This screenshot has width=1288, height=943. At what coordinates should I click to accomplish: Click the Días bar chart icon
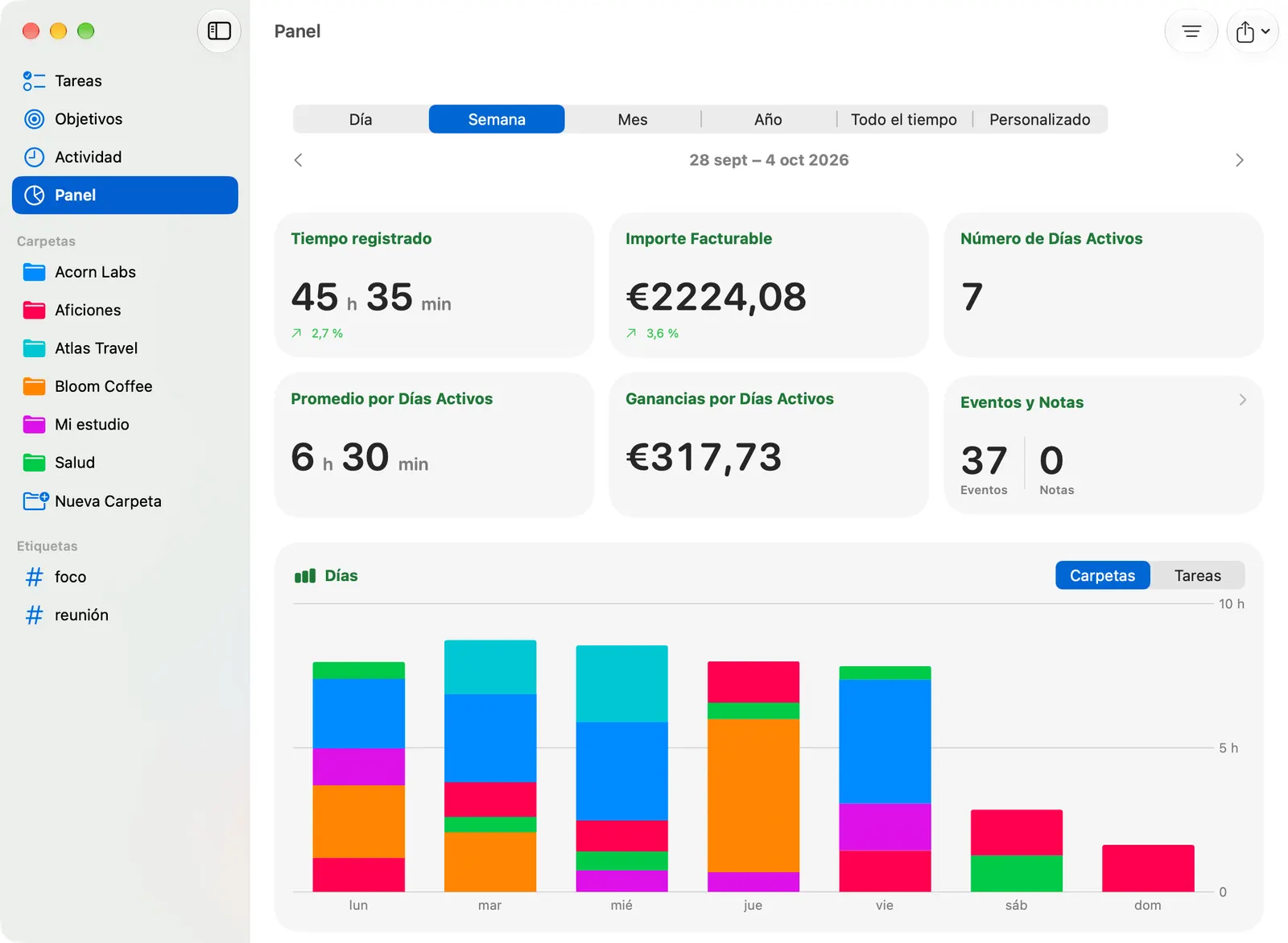[x=305, y=576]
